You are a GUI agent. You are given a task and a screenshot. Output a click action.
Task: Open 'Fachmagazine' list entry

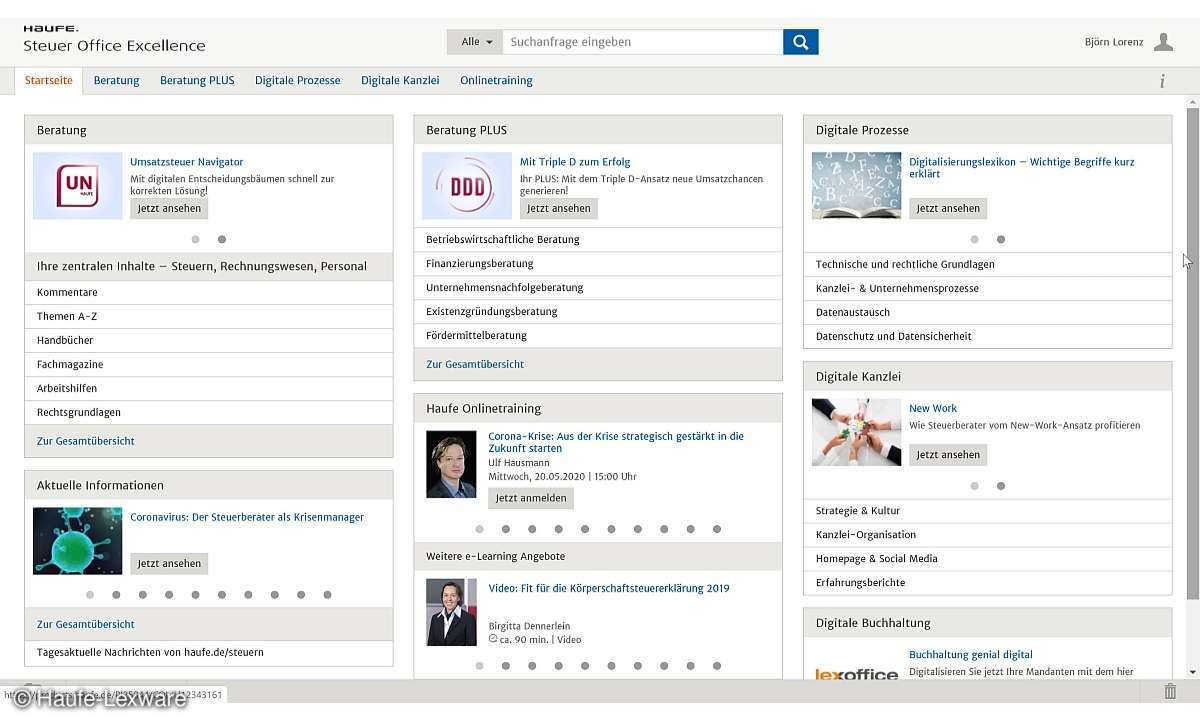coord(208,365)
